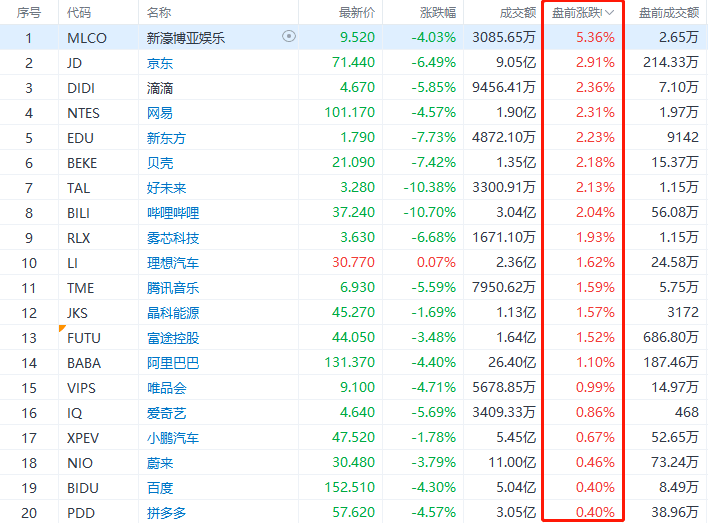Image resolution: width=708 pixels, height=523 pixels.
Task: Click the DIDI ticker code
Action: pyautogui.click(x=81, y=88)
